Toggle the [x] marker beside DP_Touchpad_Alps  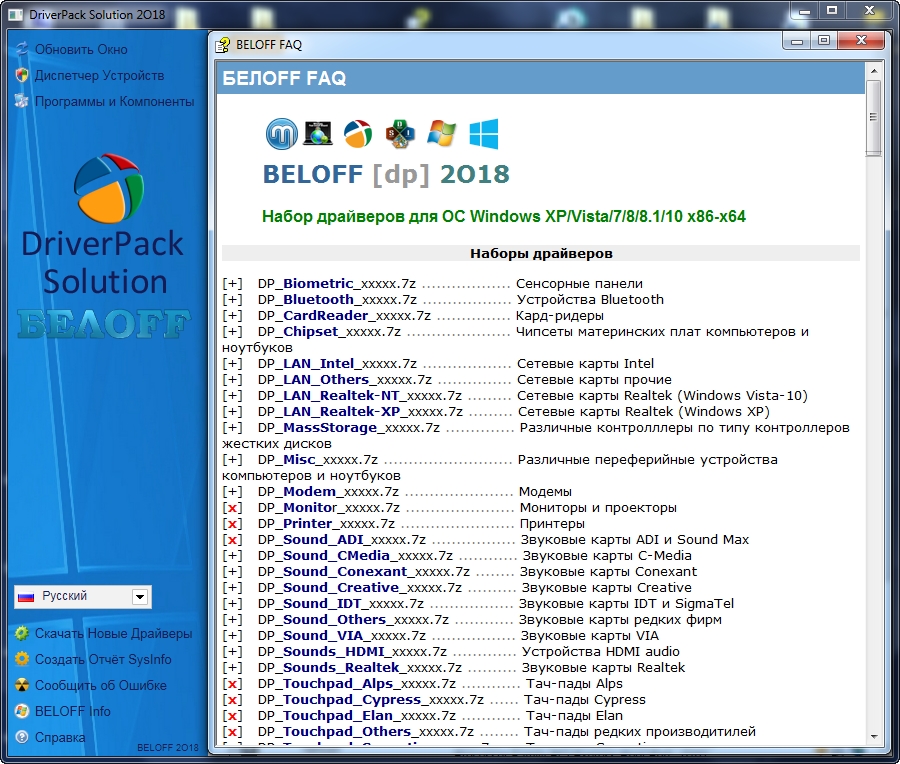click(x=232, y=684)
